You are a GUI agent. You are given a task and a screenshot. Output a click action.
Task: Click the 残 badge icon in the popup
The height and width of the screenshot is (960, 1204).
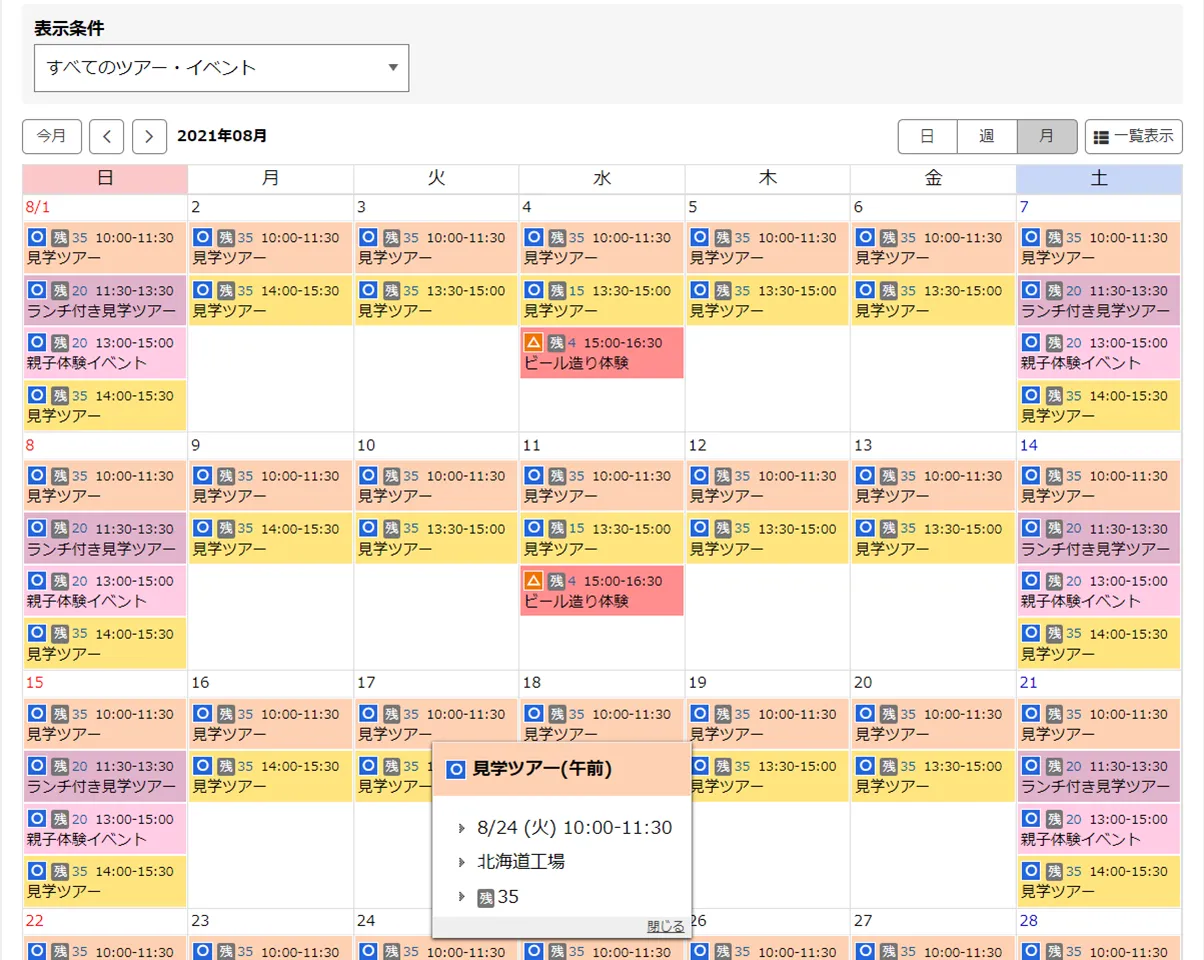click(486, 897)
